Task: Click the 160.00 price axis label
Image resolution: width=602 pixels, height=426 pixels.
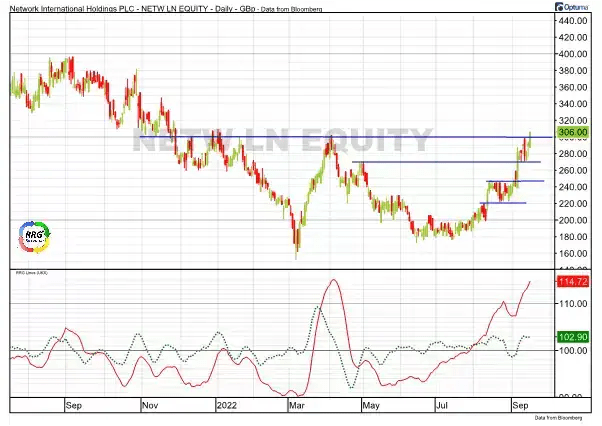Action: 573,254
